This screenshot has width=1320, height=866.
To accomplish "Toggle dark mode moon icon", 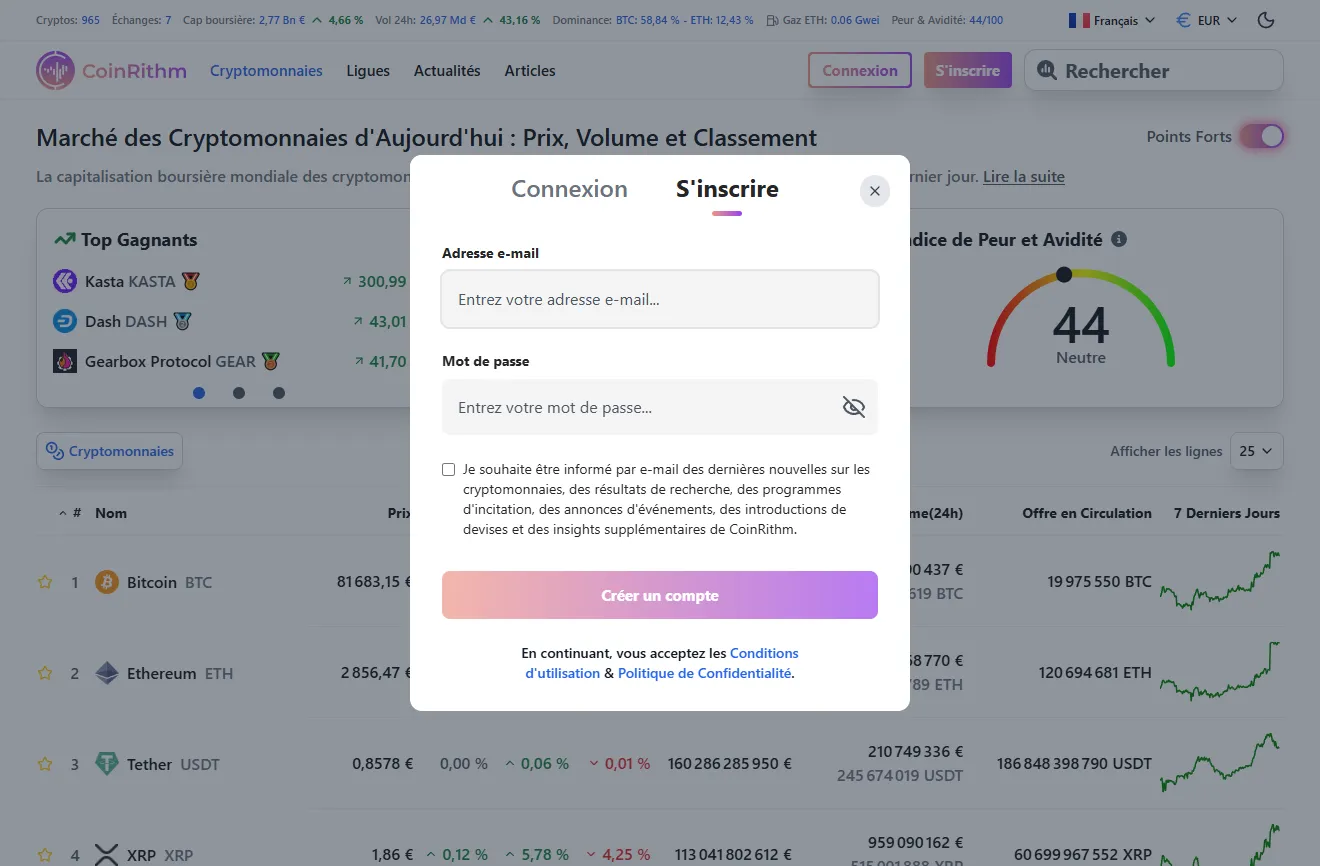I will pyautogui.click(x=1266, y=20).
